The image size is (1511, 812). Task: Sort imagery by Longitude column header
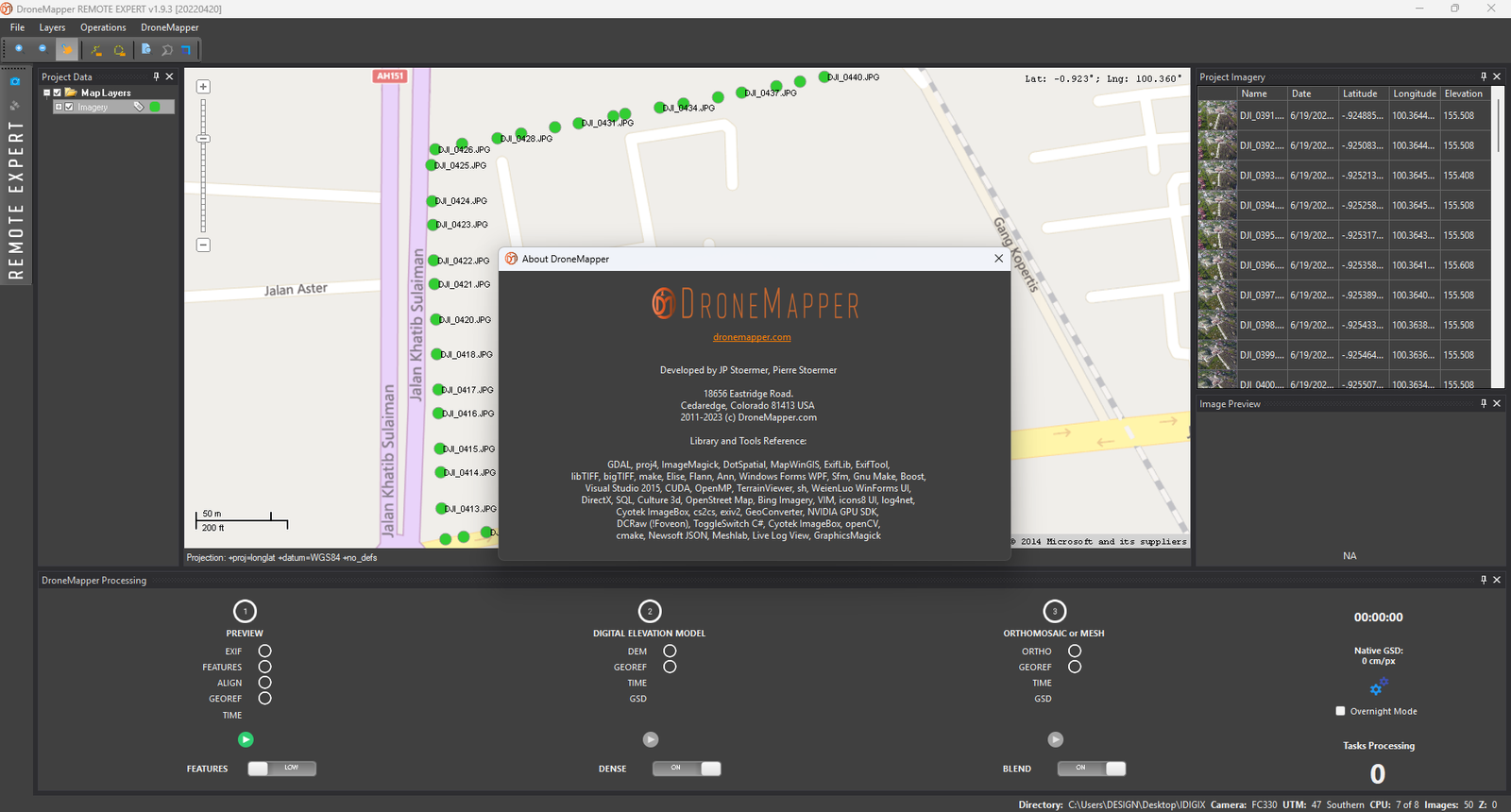point(1414,93)
